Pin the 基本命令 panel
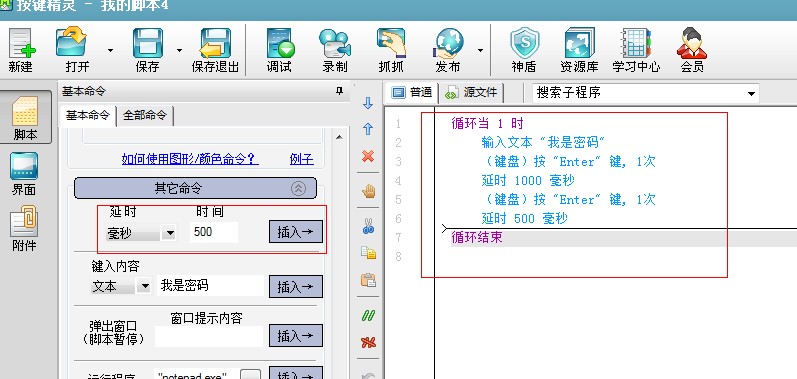Screen dimensions: 797x379 (340, 91)
